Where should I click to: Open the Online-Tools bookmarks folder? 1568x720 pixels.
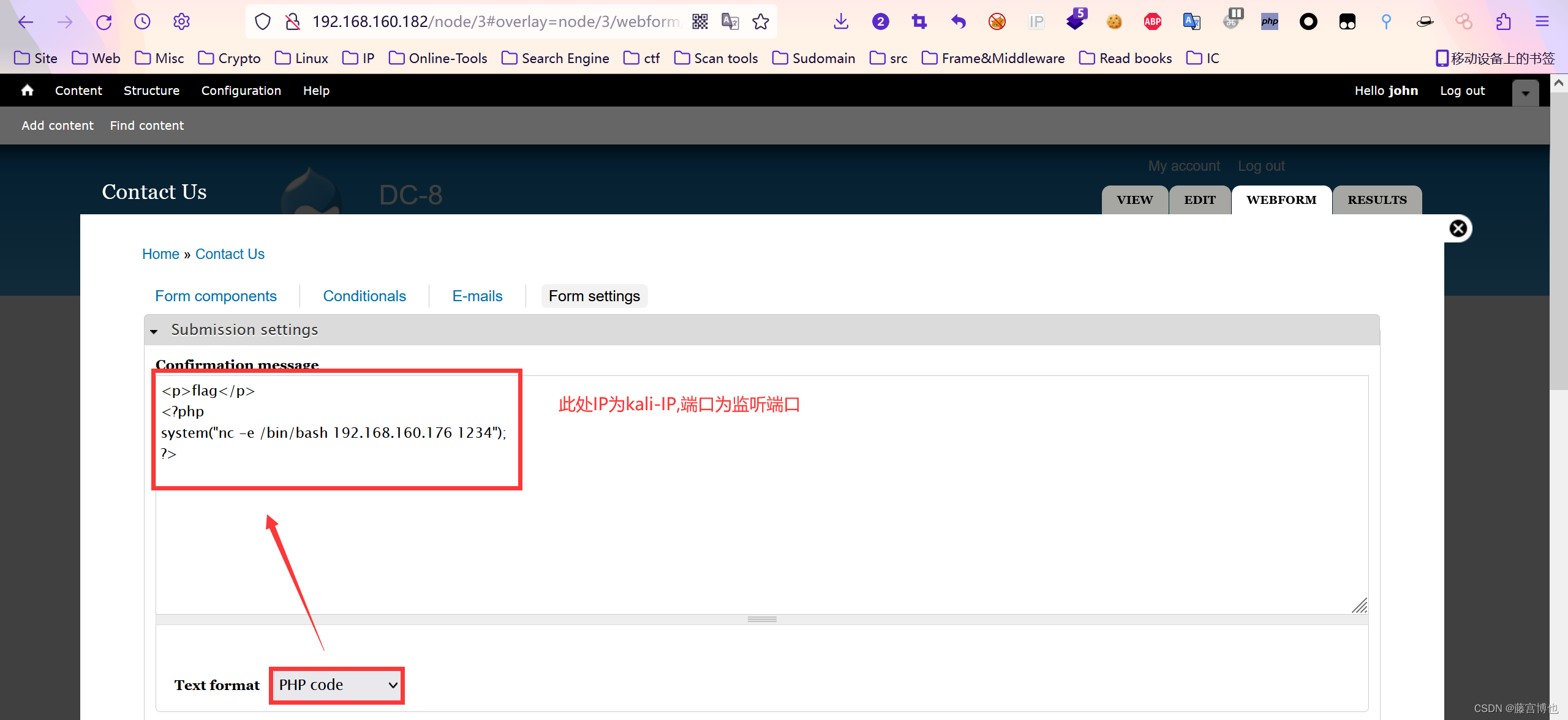(439, 58)
